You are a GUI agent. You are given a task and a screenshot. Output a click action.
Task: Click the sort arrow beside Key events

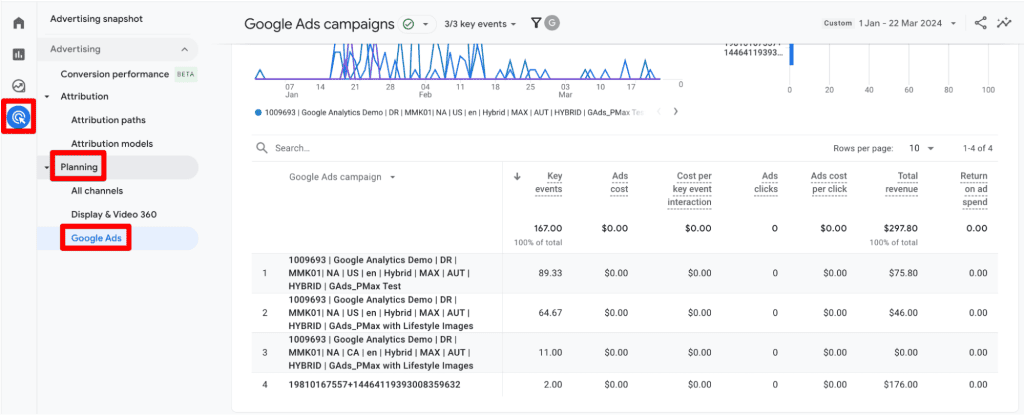tap(519, 176)
